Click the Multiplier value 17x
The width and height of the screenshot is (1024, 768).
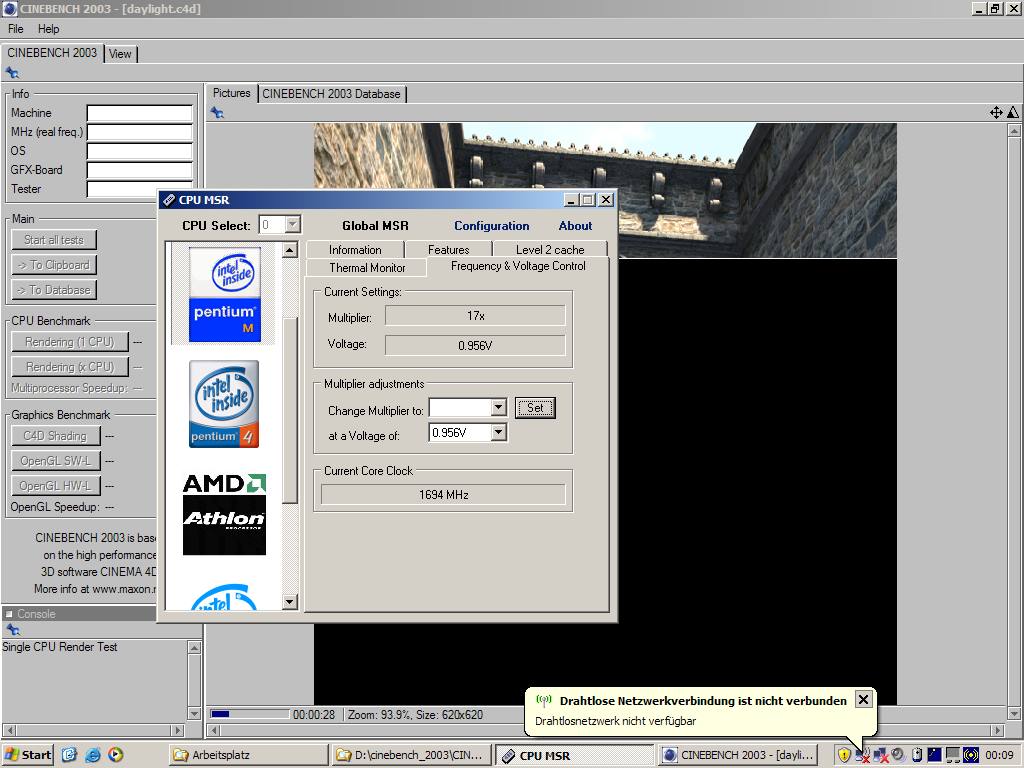tap(475, 316)
